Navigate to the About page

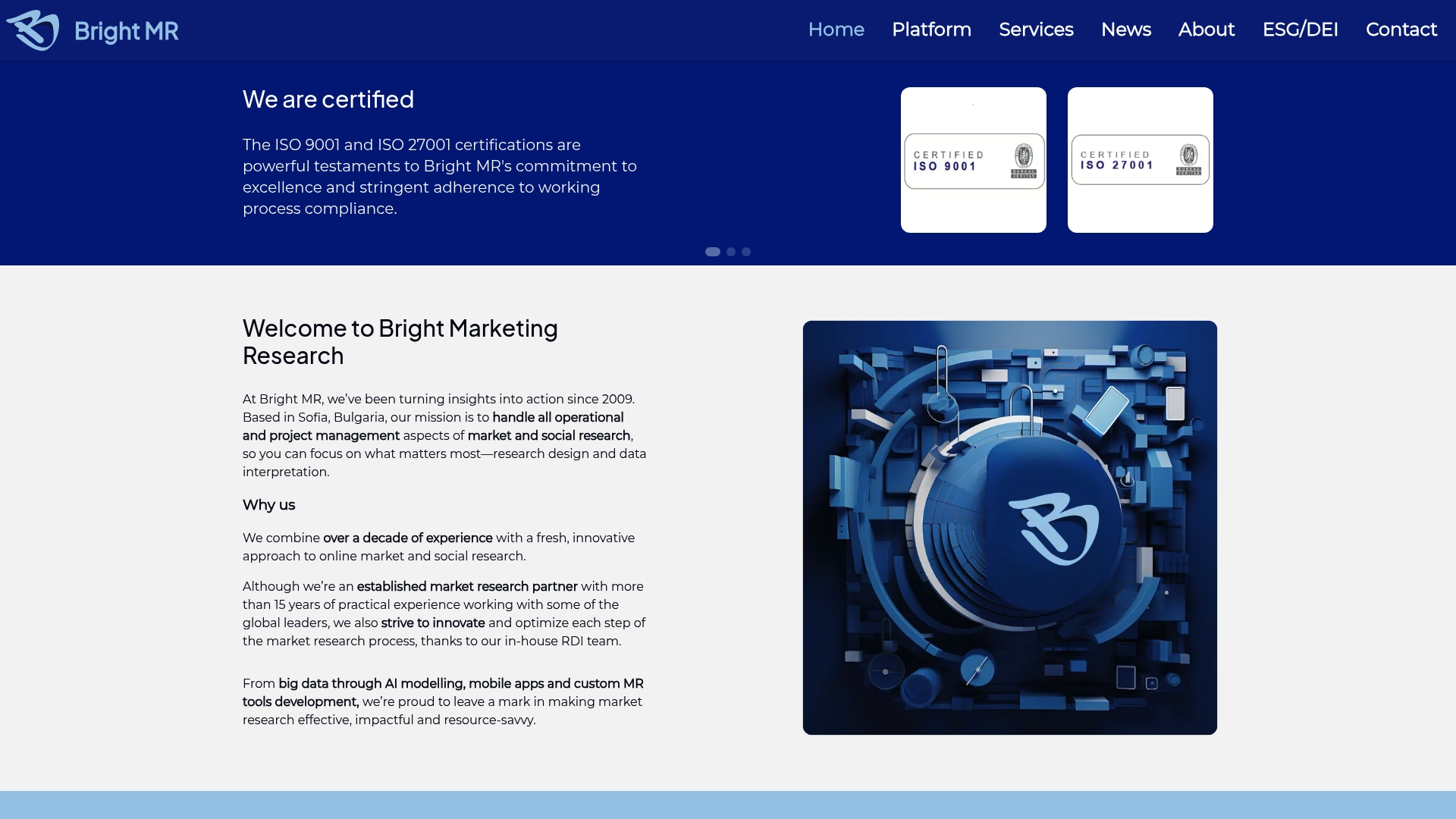(x=1206, y=30)
